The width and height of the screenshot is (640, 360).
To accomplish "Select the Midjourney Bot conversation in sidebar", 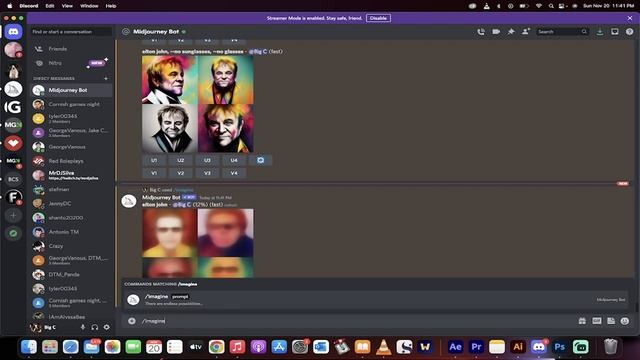I will tap(71, 90).
